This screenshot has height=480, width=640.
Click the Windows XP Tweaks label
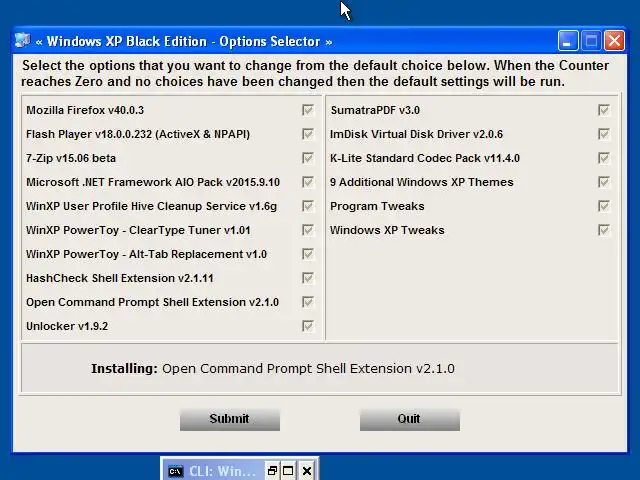point(387,230)
